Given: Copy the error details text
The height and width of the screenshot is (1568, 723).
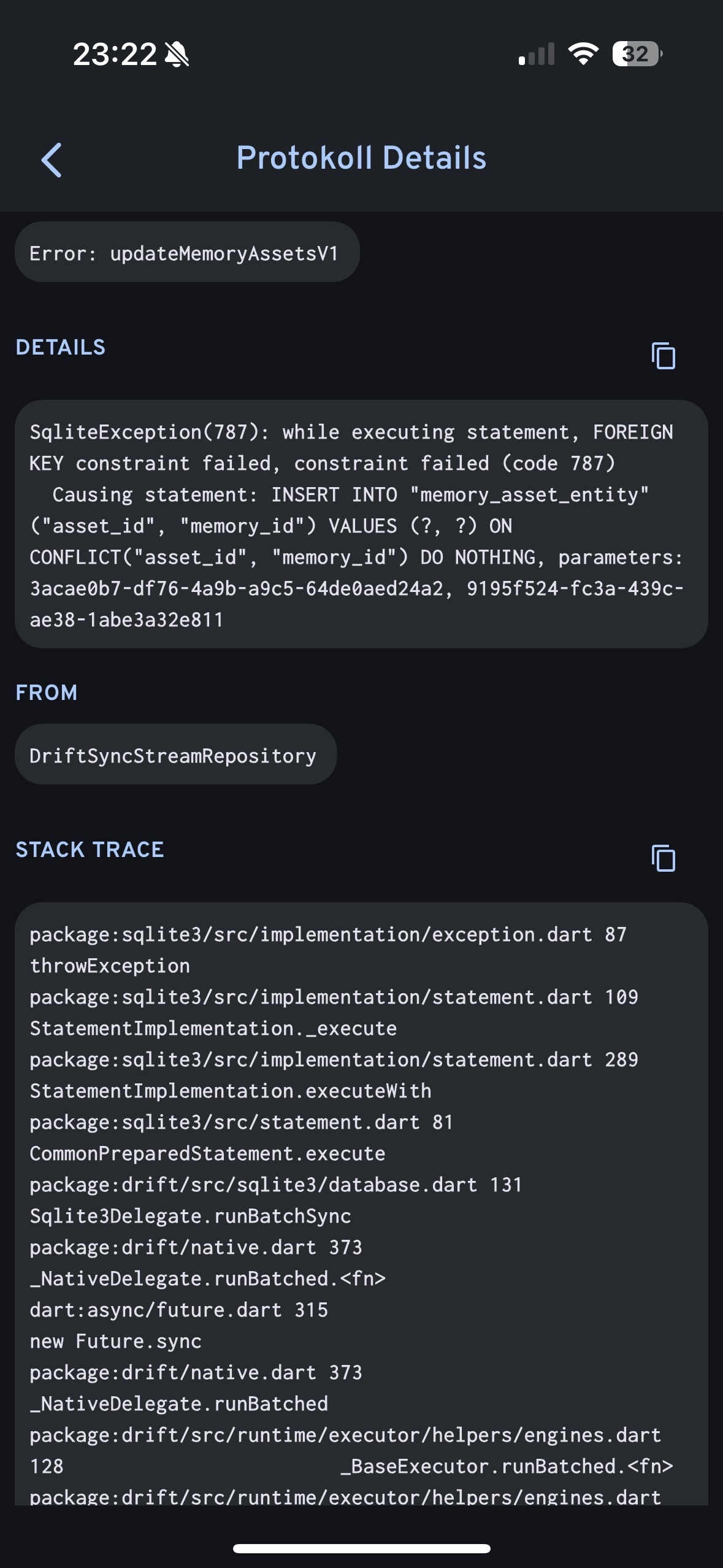Looking at the screenshot, I should click(663, 355).
